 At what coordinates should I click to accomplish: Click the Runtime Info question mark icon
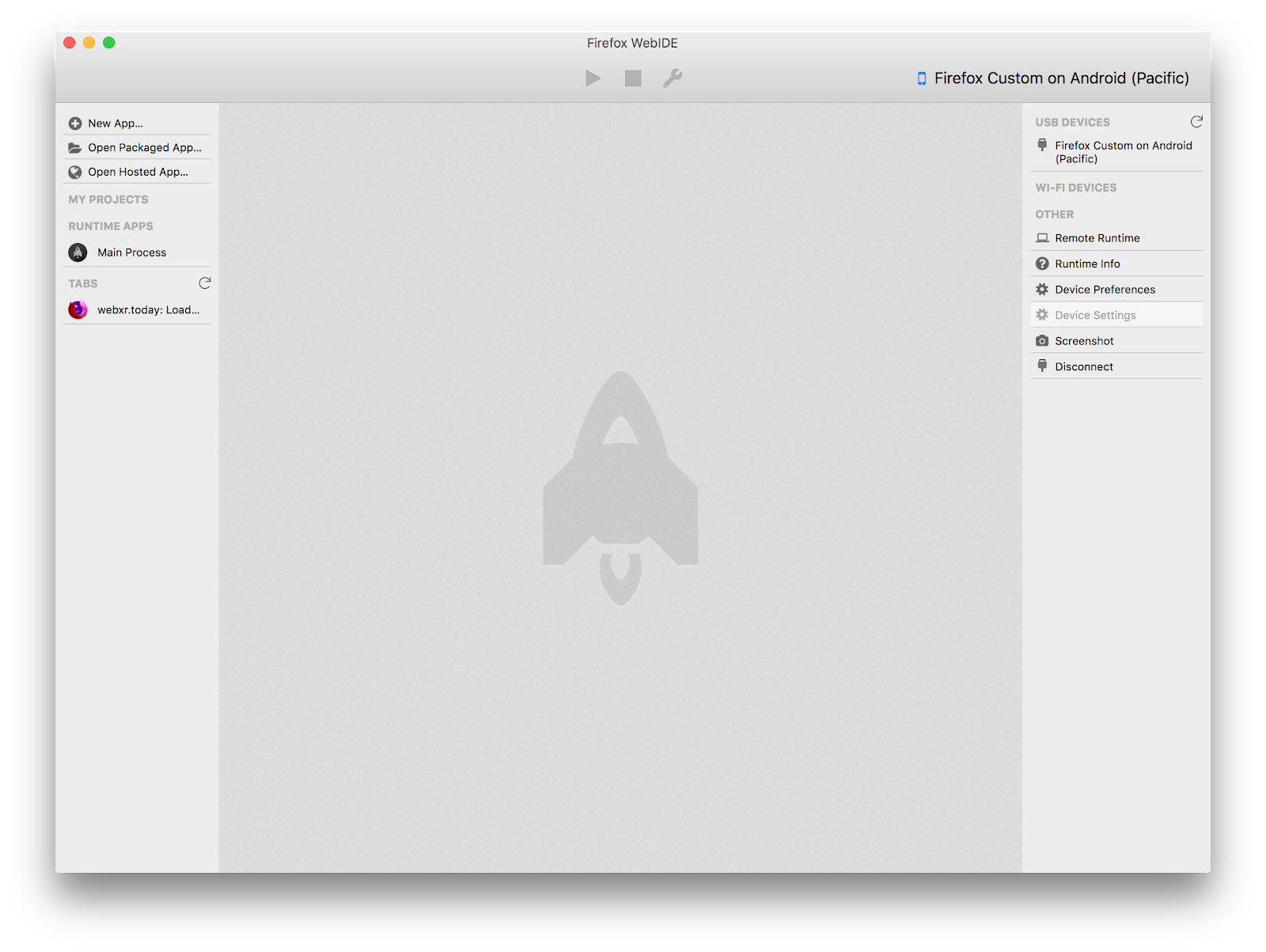[x=1042, y=264]
